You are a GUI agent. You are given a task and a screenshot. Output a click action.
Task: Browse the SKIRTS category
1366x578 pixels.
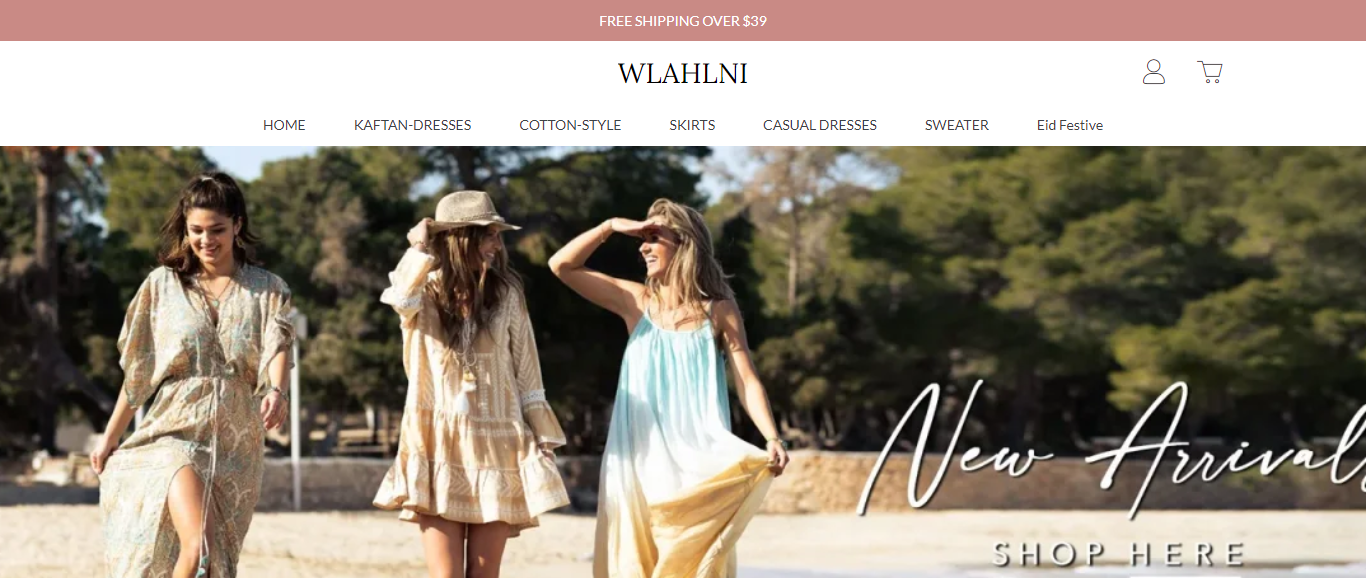click(x=692, y=125)
